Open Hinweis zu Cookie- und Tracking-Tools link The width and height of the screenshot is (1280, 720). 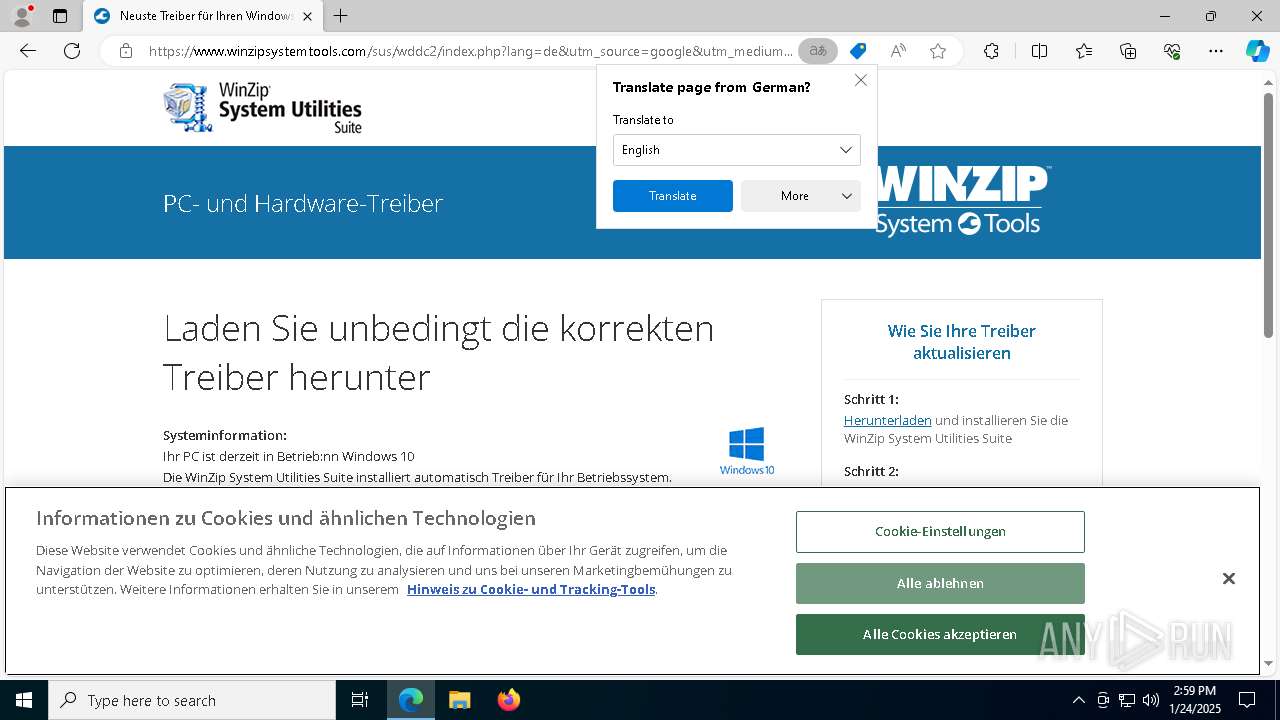[x=531, y=590]
